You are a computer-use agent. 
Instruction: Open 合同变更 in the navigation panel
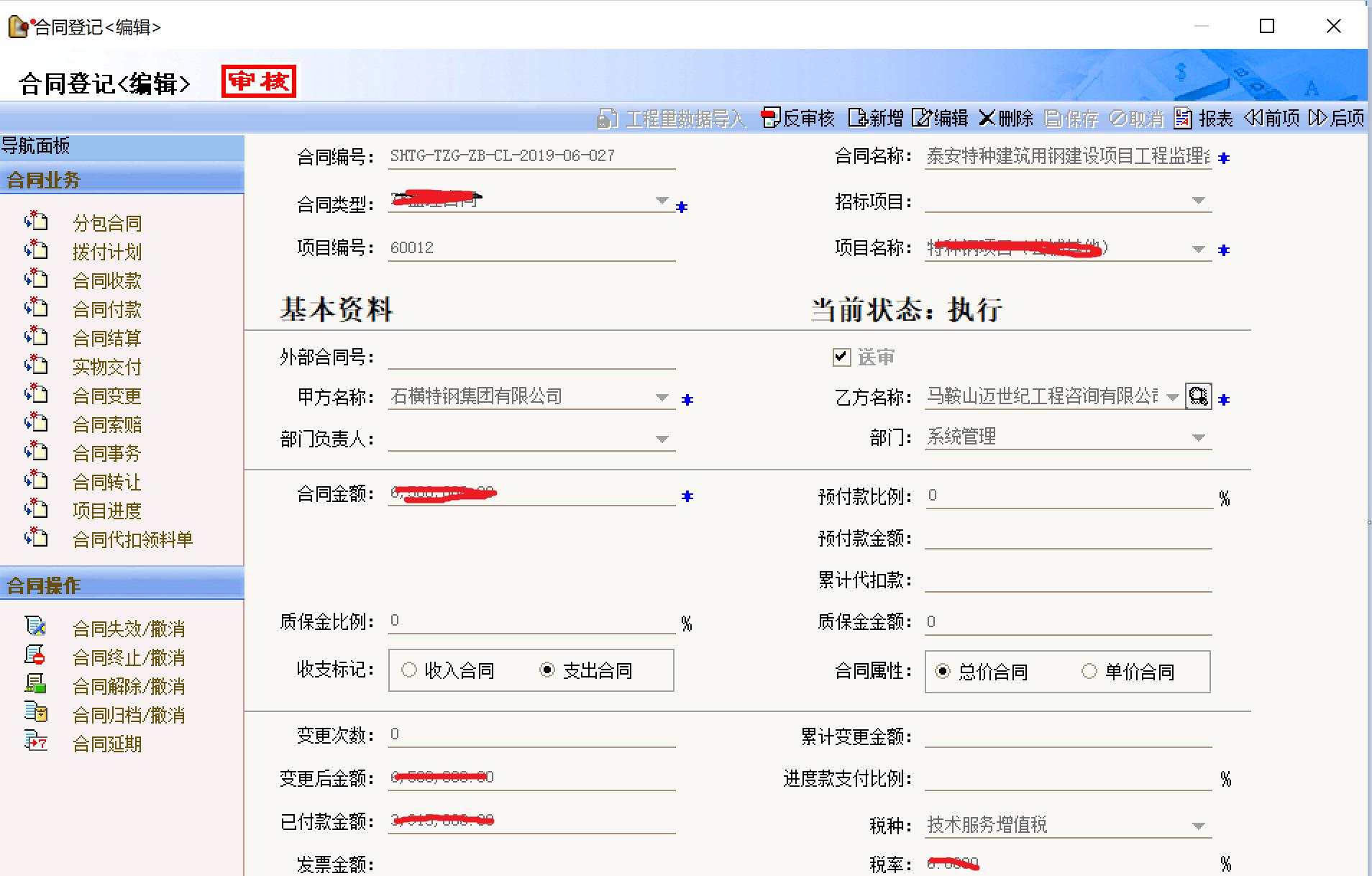[106, 396]
